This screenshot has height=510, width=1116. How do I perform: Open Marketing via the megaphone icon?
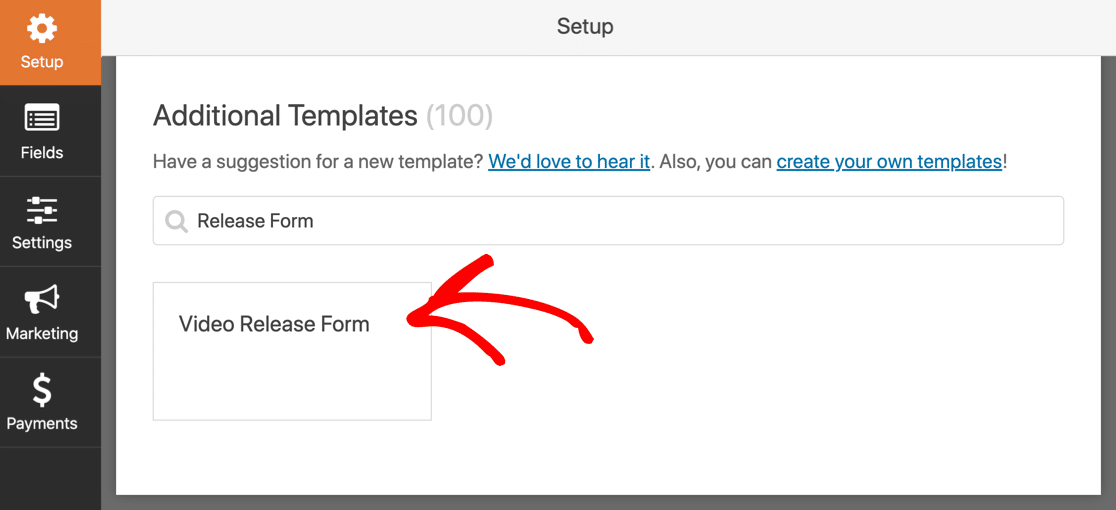coord(42,300)
